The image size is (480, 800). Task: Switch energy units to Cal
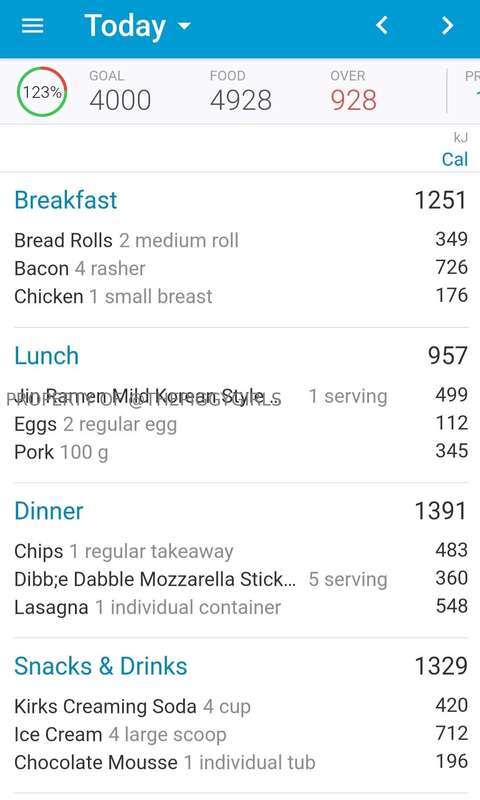click(x=454, y=159)
